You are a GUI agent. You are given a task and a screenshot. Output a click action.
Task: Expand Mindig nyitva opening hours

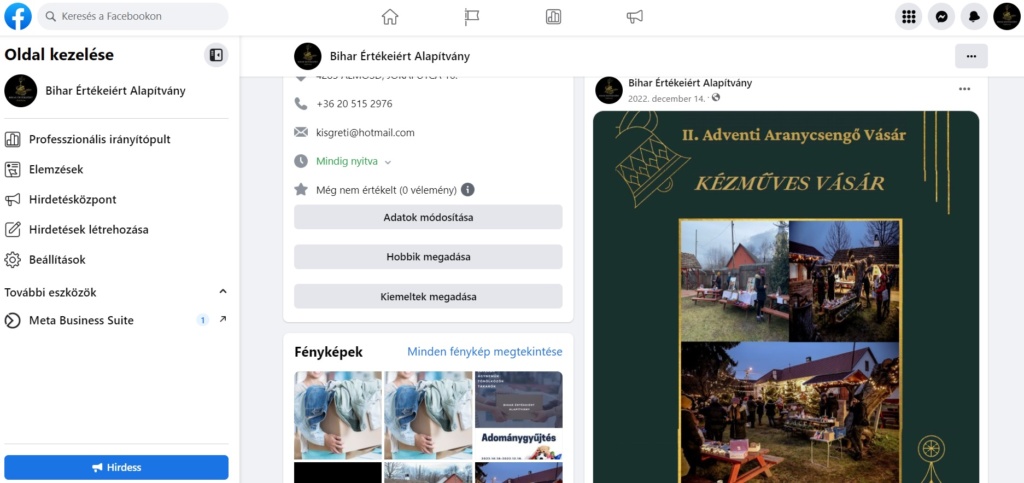(353, 161)
